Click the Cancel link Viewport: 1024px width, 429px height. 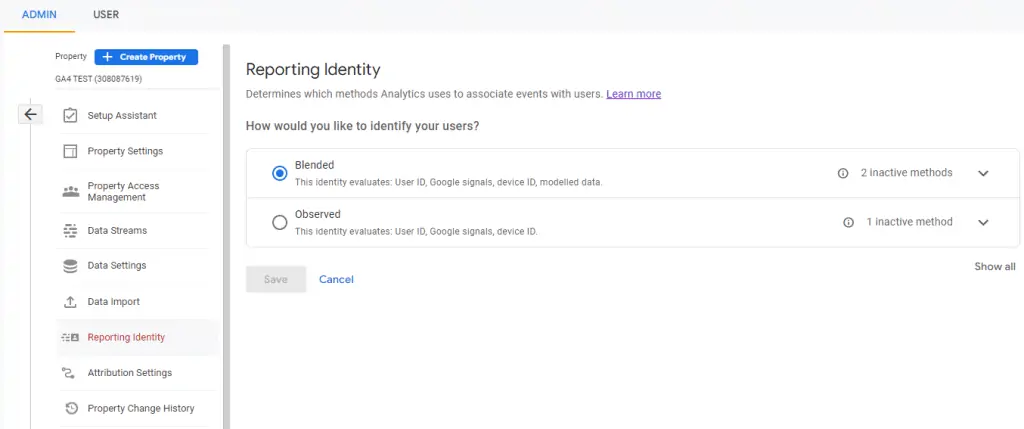coord(336,279)
